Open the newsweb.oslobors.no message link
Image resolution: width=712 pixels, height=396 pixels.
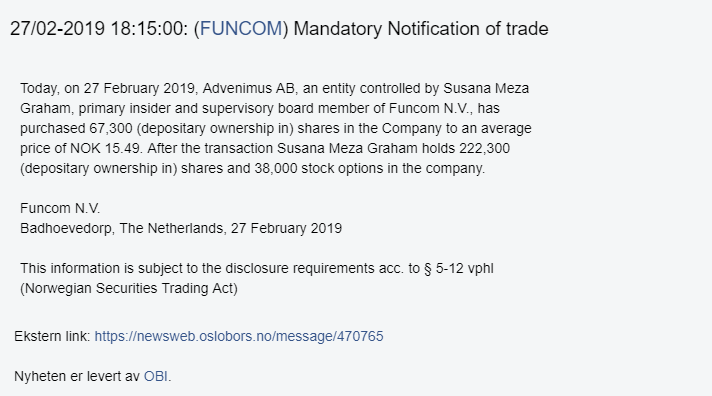click(239, 336)
